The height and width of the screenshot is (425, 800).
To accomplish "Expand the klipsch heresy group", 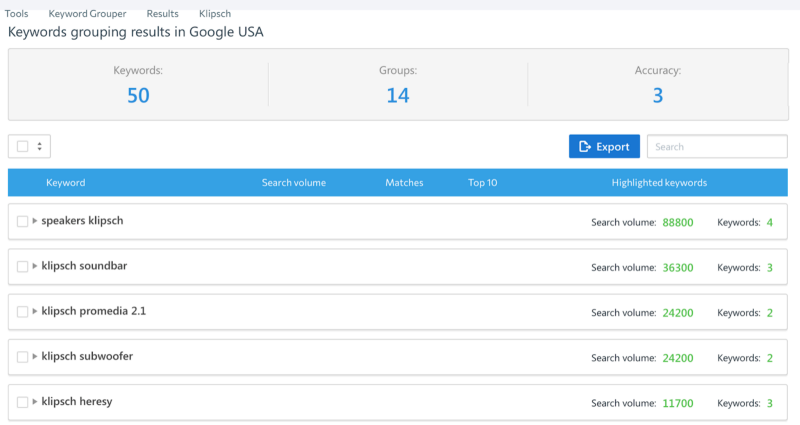I will pyautogui.click(x=35, y=402).
